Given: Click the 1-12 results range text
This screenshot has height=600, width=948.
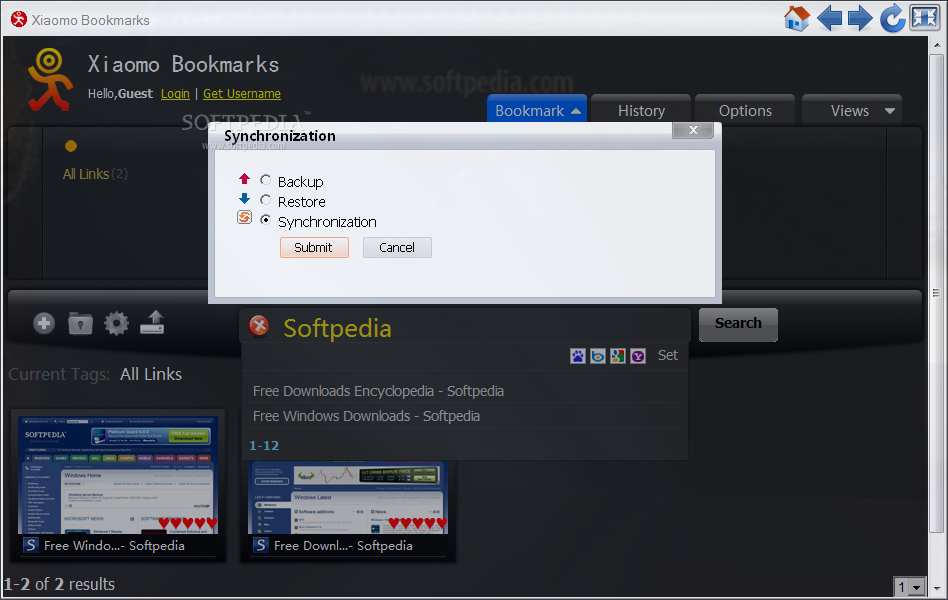Looking at the screenshot, I should point(264,446).
